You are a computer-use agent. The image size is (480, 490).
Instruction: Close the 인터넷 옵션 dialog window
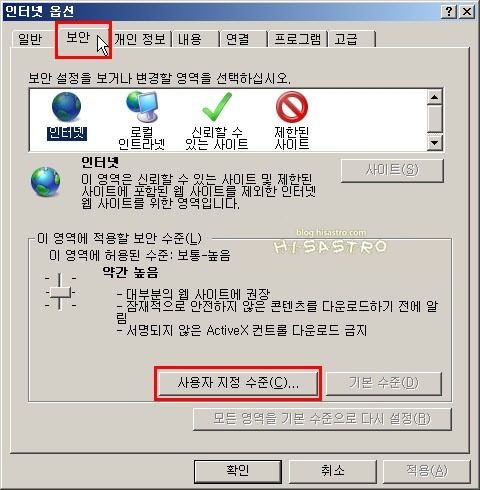click(x=467, y=12)
